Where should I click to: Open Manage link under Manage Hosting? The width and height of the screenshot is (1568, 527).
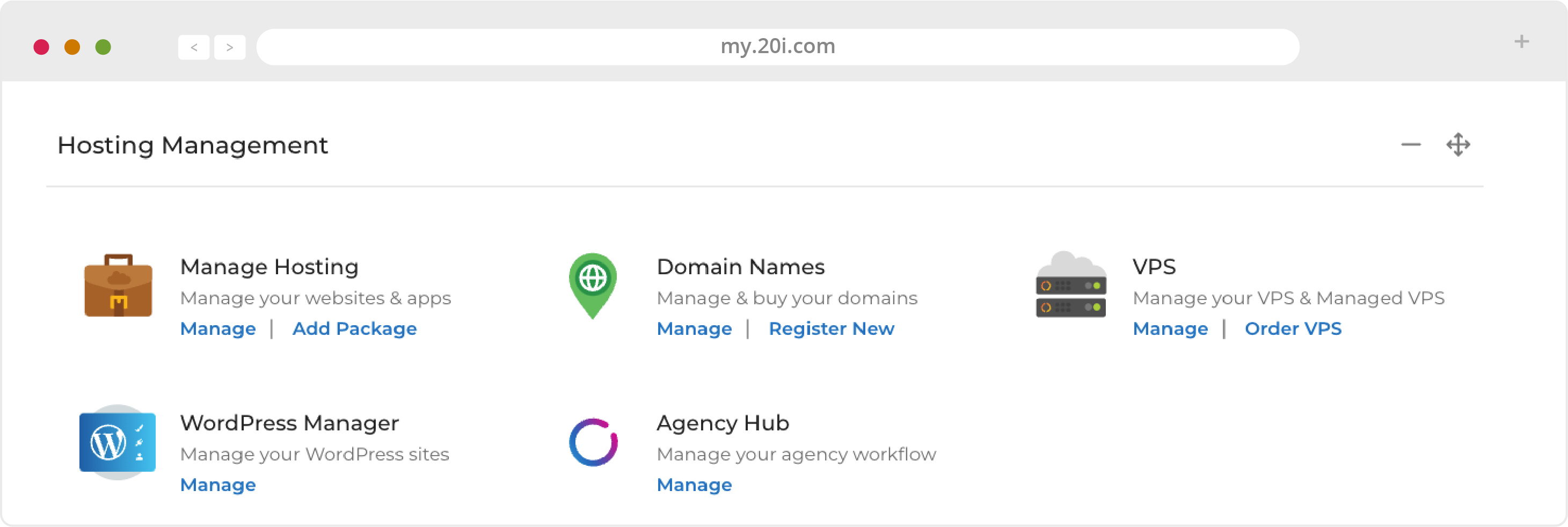(x=218, y=328)
